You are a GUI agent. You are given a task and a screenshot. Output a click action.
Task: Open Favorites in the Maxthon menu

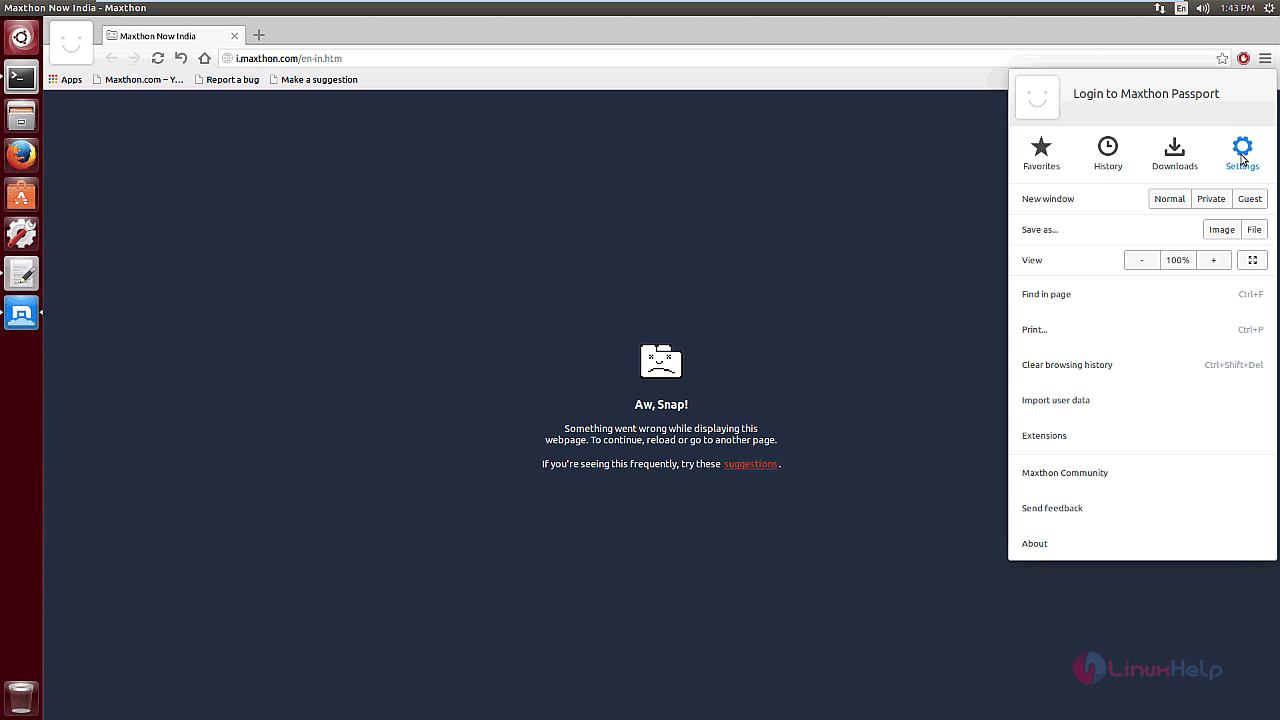(x=1041, y=153)
